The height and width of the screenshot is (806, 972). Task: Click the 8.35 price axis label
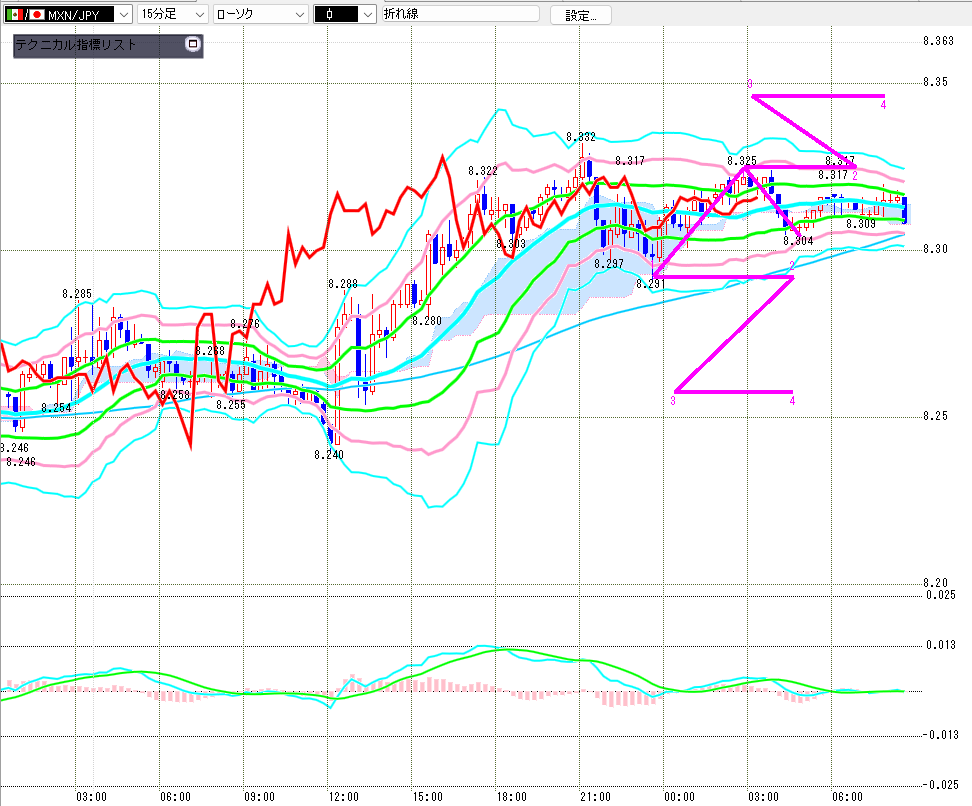(x=936, y=81)
